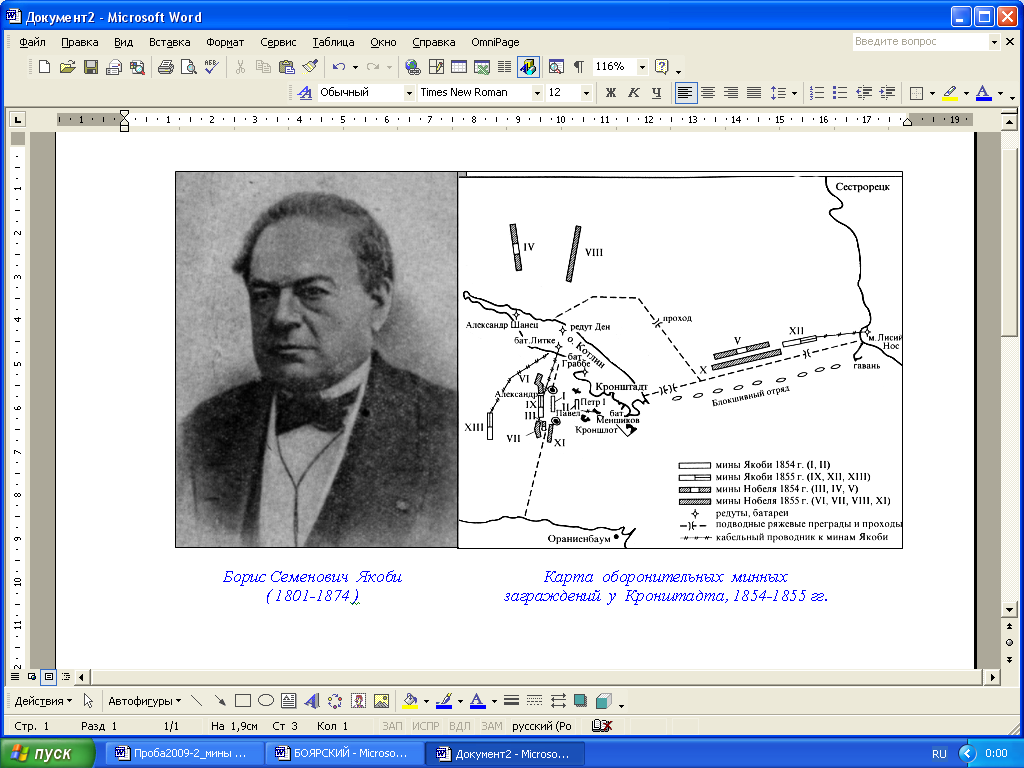Open the Формат menu
This screenshot has width=1024, height=768.
pyautogui.click(x=225, y=42)
